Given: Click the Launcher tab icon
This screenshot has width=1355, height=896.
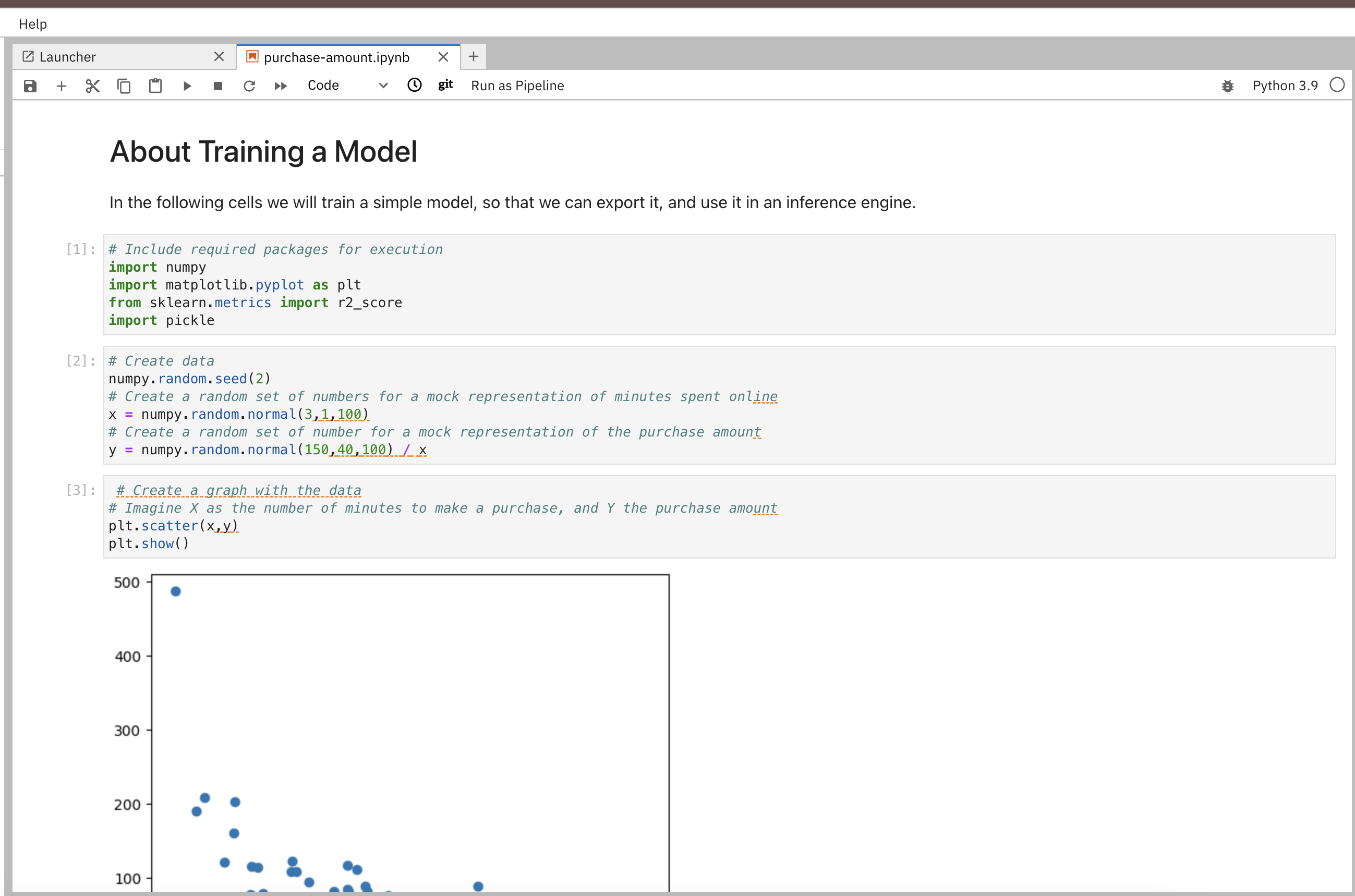Looking at the screenshot, I should pyautogui.click(x=28, y=56).
